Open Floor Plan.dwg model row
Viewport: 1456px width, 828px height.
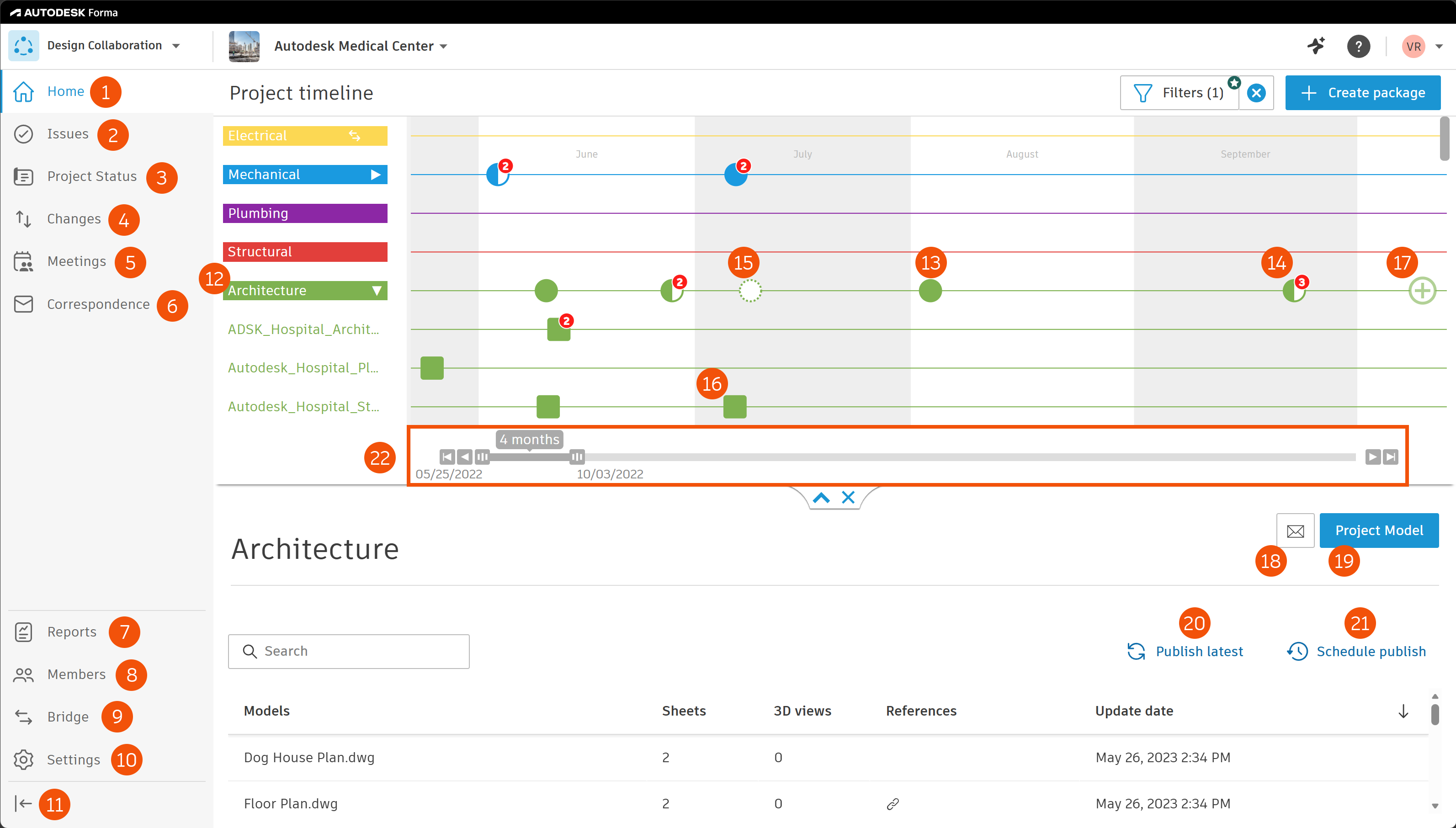point(828,803)
